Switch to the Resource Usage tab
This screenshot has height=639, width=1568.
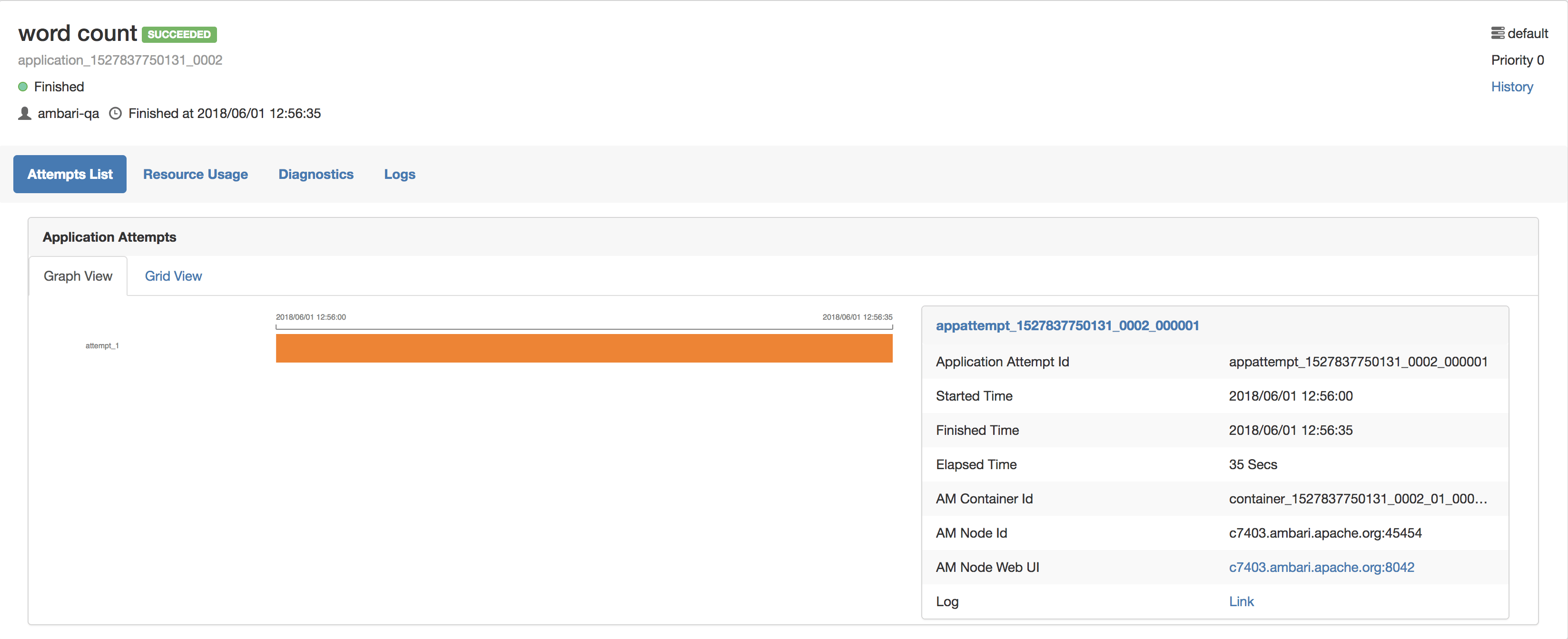click(x=196, y=175)
